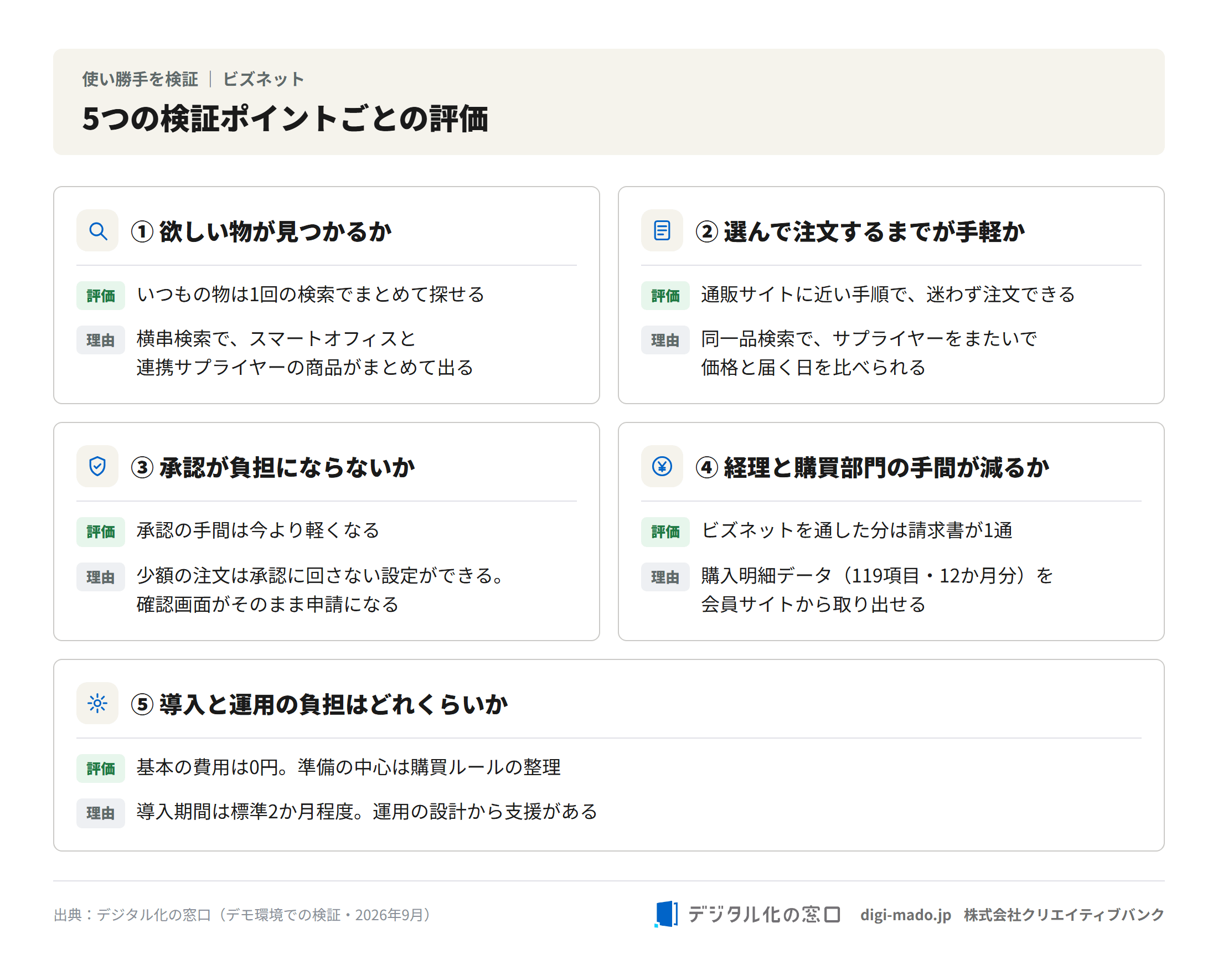Click the 評価 badge beside ビズネットを通した分は請求書が1通
1218x980 pixels.
click(x=665, y=532)
